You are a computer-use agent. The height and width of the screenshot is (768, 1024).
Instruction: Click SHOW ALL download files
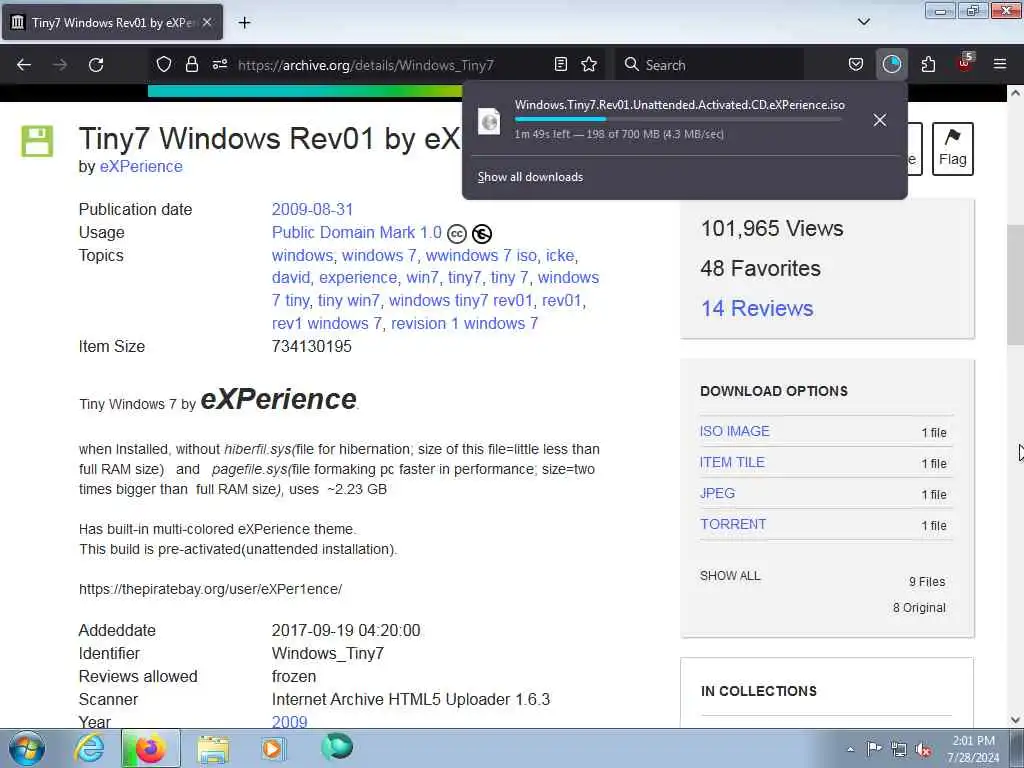(729, 576)
